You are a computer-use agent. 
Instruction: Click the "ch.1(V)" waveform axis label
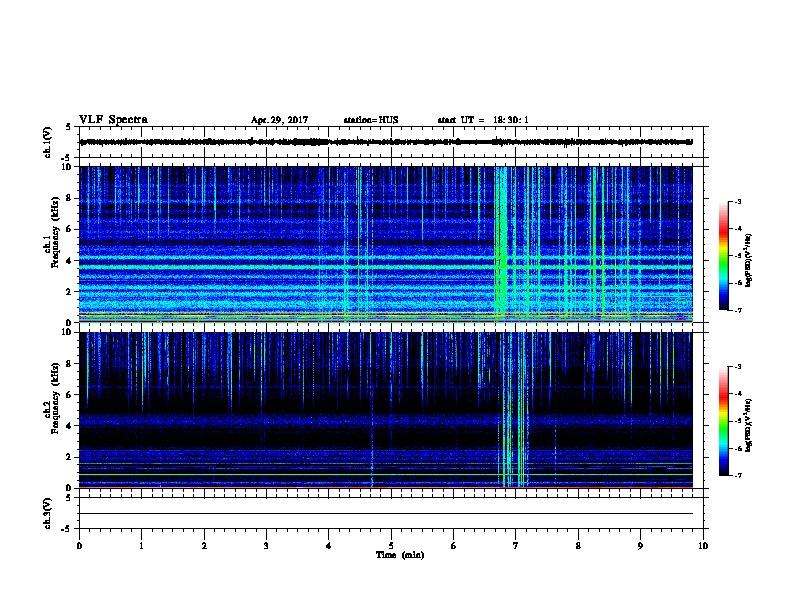pyautogui.click(x=48, y=142)
